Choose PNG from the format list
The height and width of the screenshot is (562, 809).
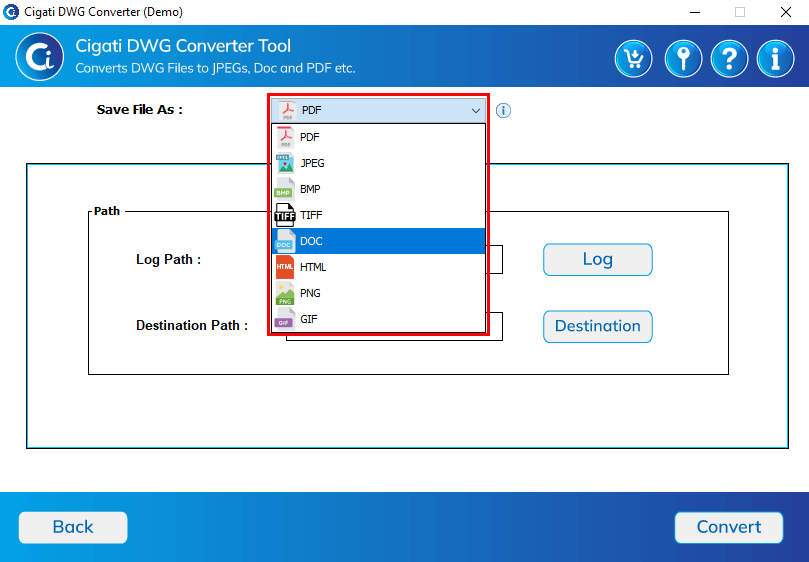pos(379,293)
